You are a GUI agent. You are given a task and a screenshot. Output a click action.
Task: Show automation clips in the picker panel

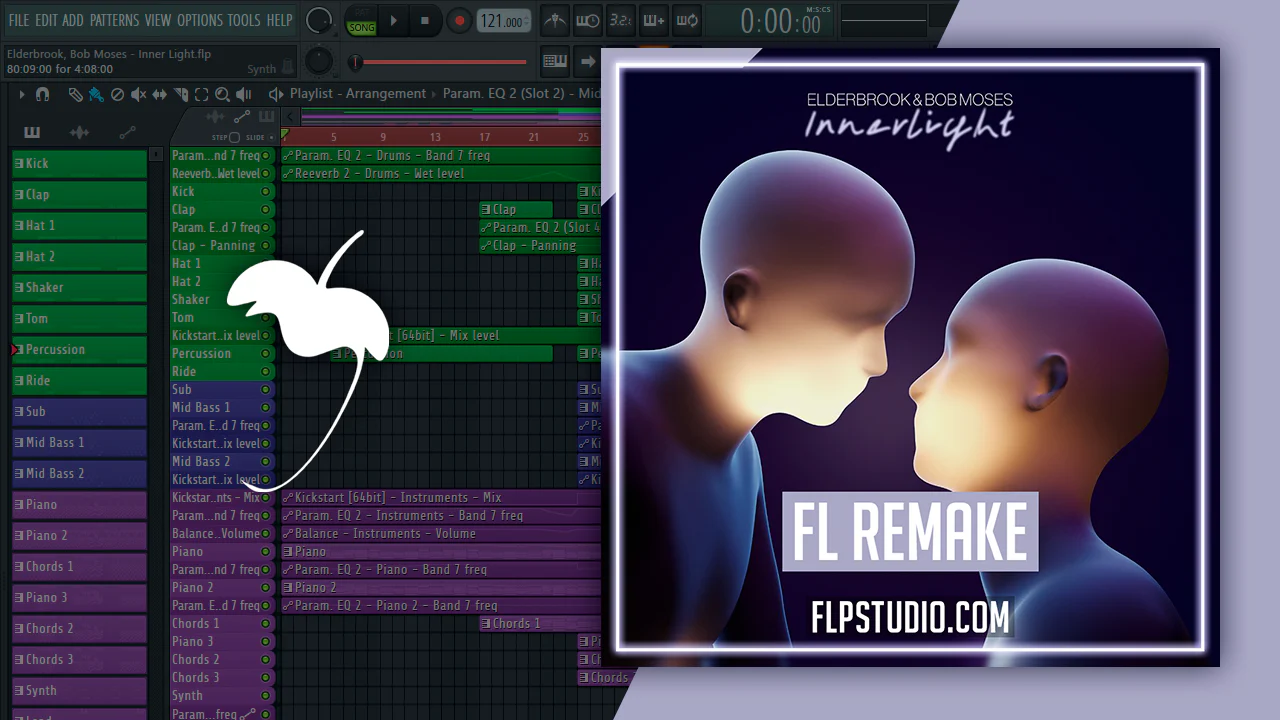[x=127, y=133]
